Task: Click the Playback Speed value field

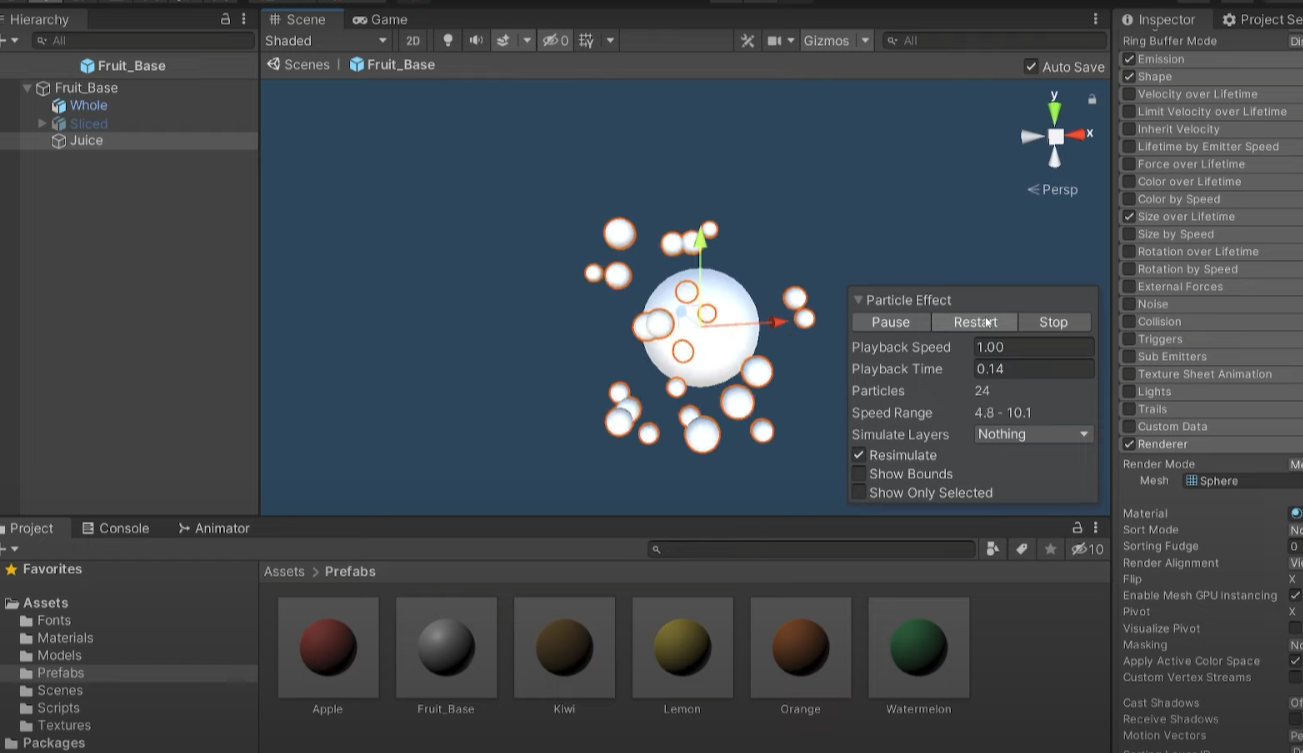Action: (1033, 347)
